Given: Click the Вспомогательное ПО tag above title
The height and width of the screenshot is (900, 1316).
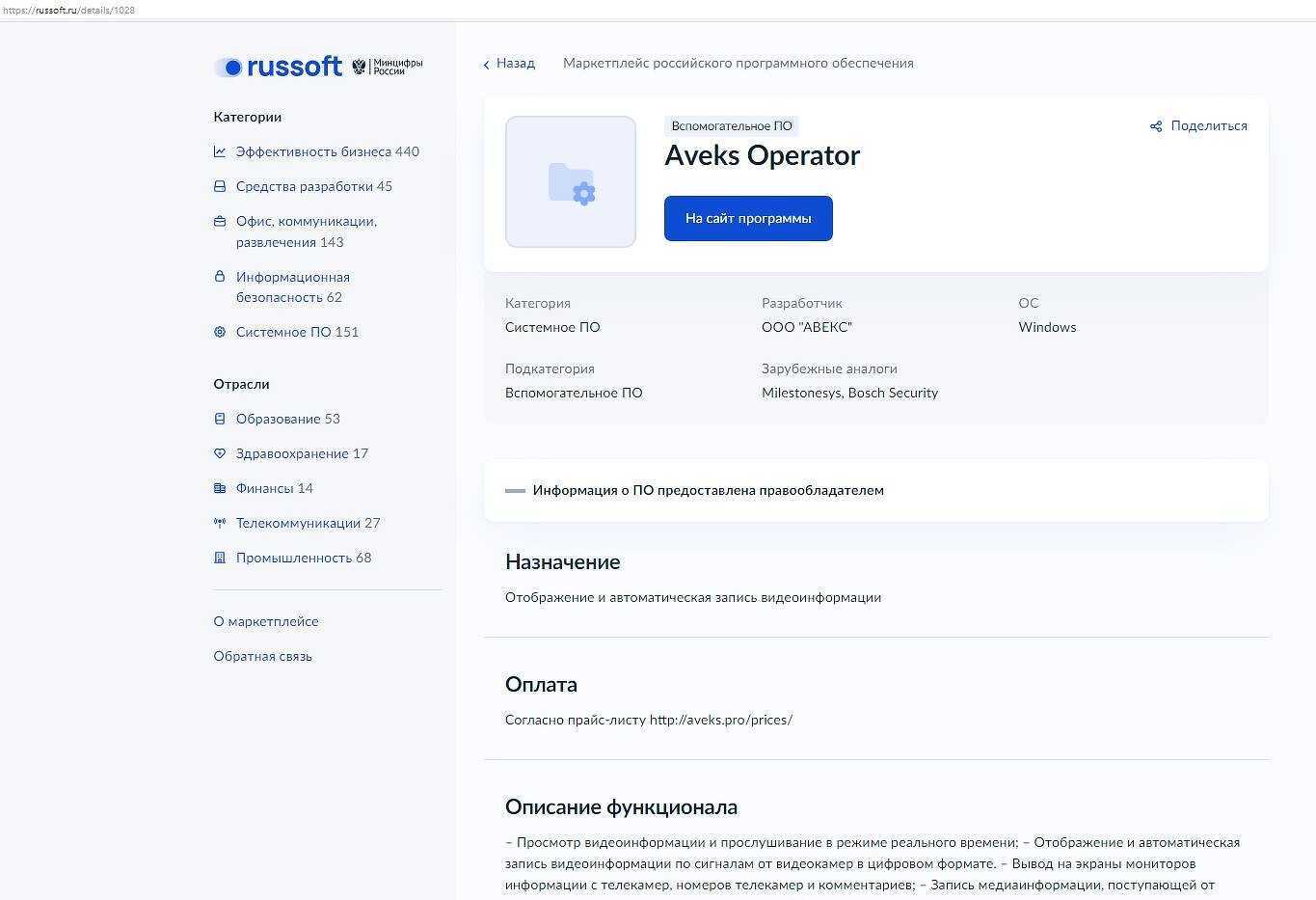Looking at the screenshot, I should click(732, 126).
